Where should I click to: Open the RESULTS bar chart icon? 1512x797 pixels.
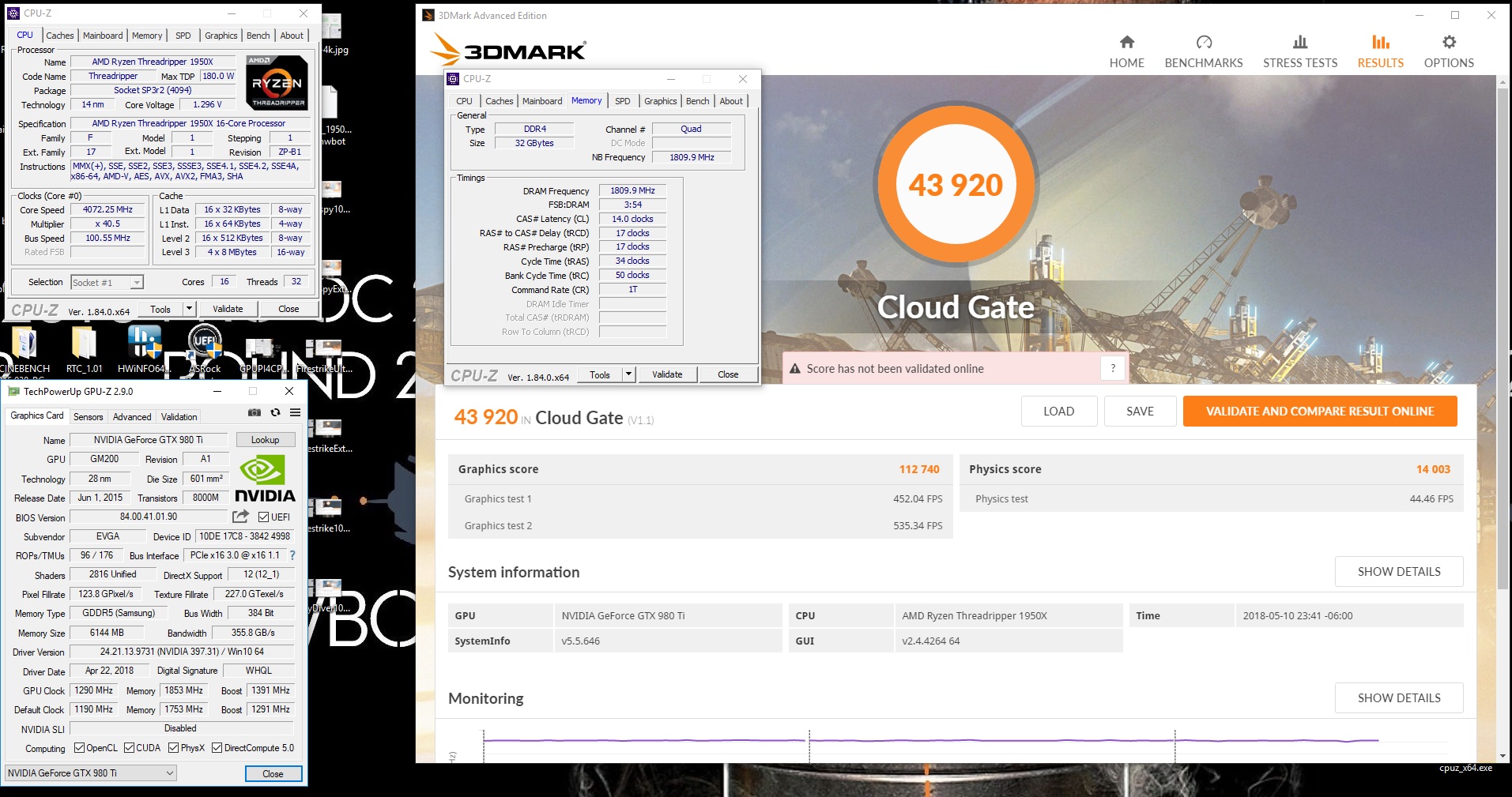click(1381, 42)
